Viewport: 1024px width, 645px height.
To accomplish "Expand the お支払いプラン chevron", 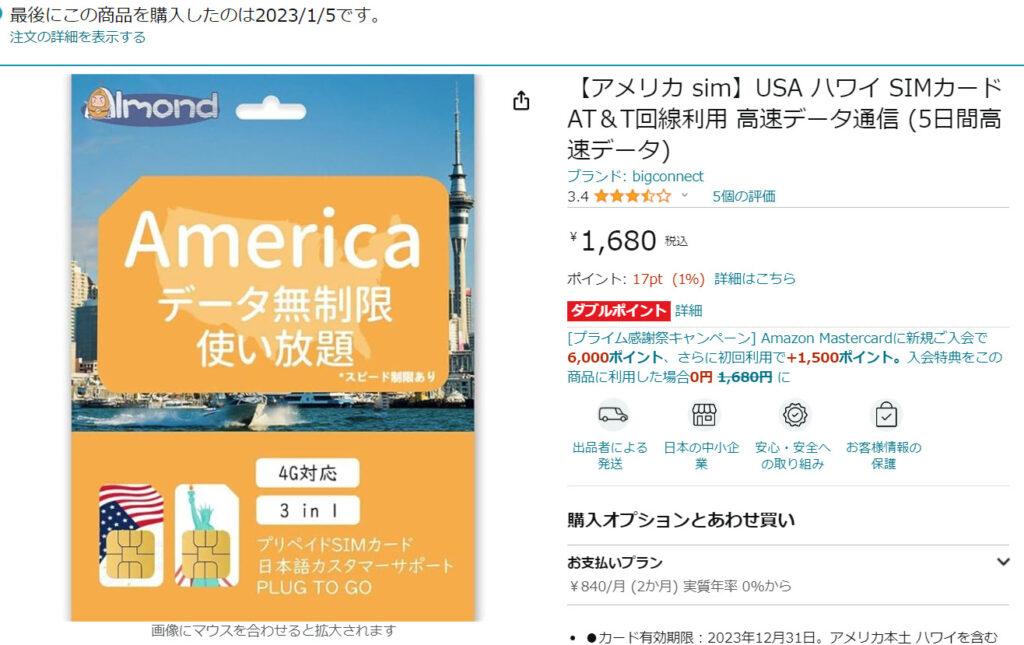I will point(1003,562).
